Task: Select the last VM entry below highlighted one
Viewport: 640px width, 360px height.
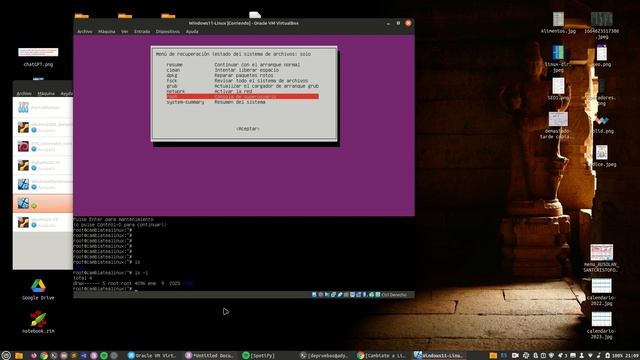Action: click(x=43, y=222)
